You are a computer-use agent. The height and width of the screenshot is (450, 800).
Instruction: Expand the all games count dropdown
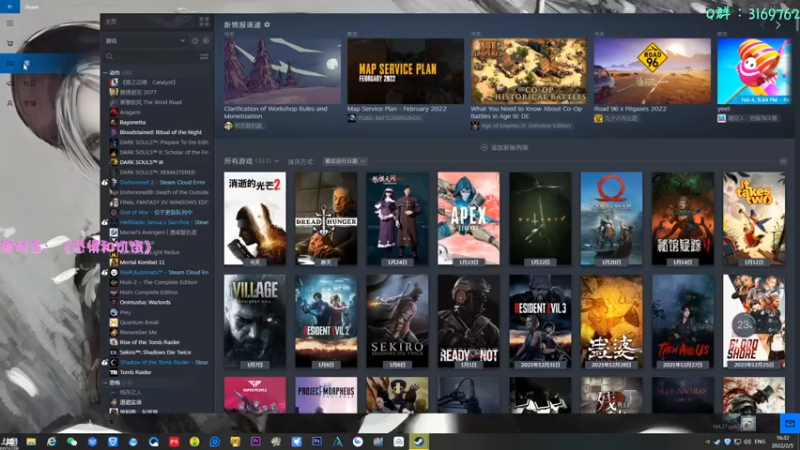[277, 161]
